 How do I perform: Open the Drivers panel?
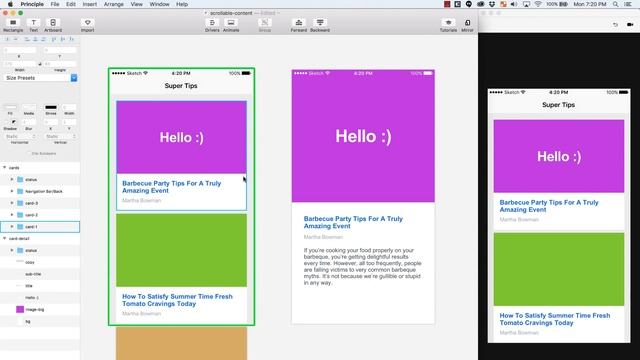[x=212, y=24]
